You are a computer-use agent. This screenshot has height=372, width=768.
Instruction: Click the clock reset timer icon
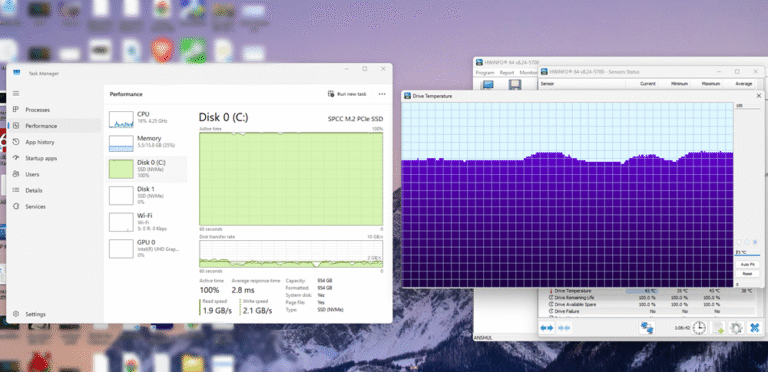pos(699,328)
